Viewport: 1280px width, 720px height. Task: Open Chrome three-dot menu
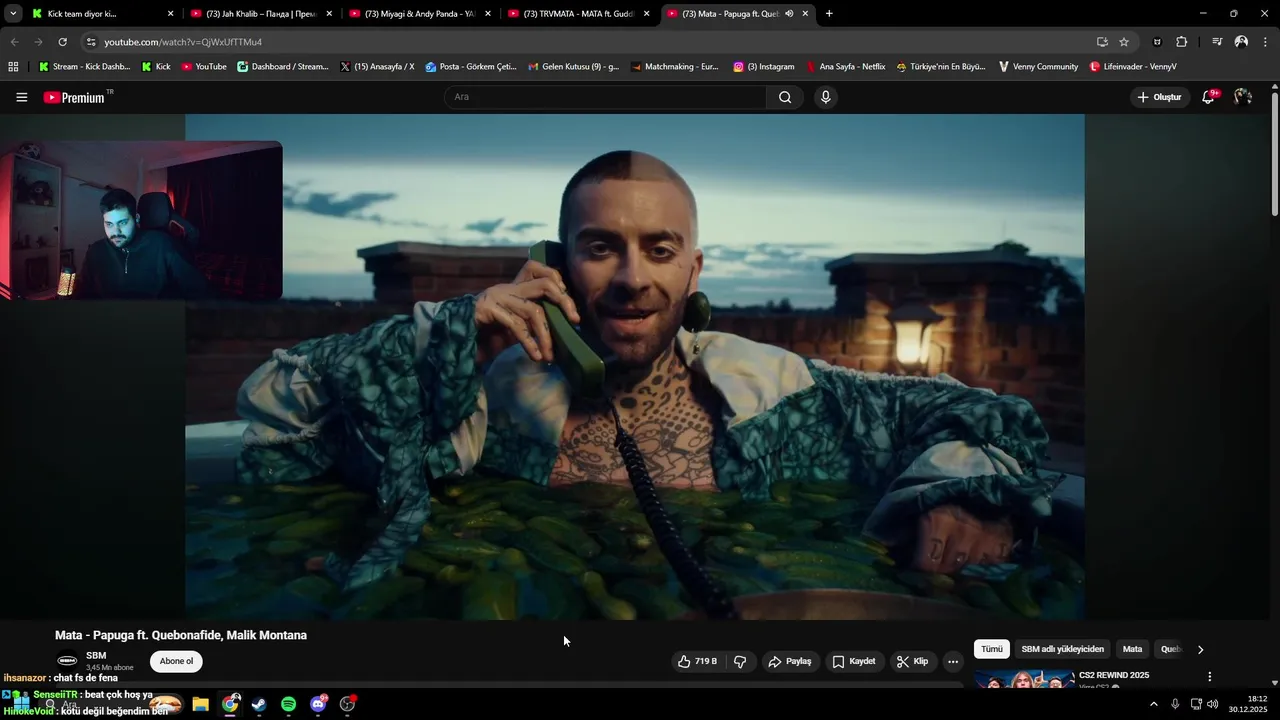tap(1265, 42)
